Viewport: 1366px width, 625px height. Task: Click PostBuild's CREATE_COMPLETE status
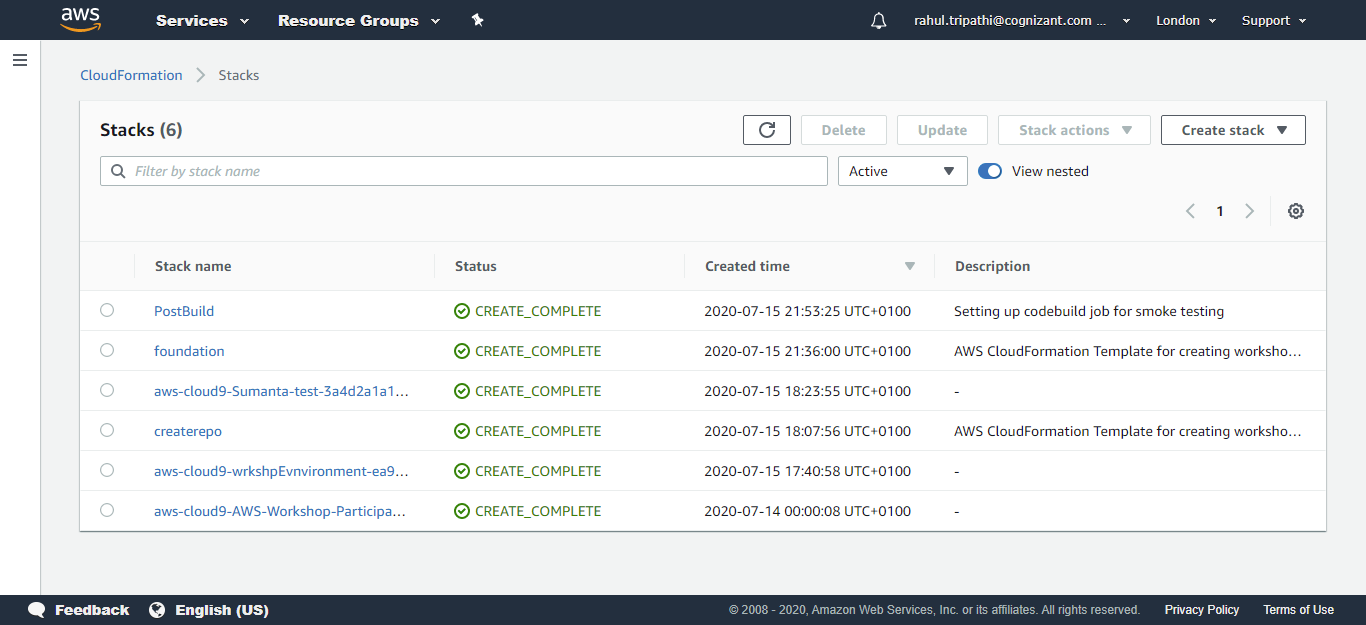click(x=538, y=311)
